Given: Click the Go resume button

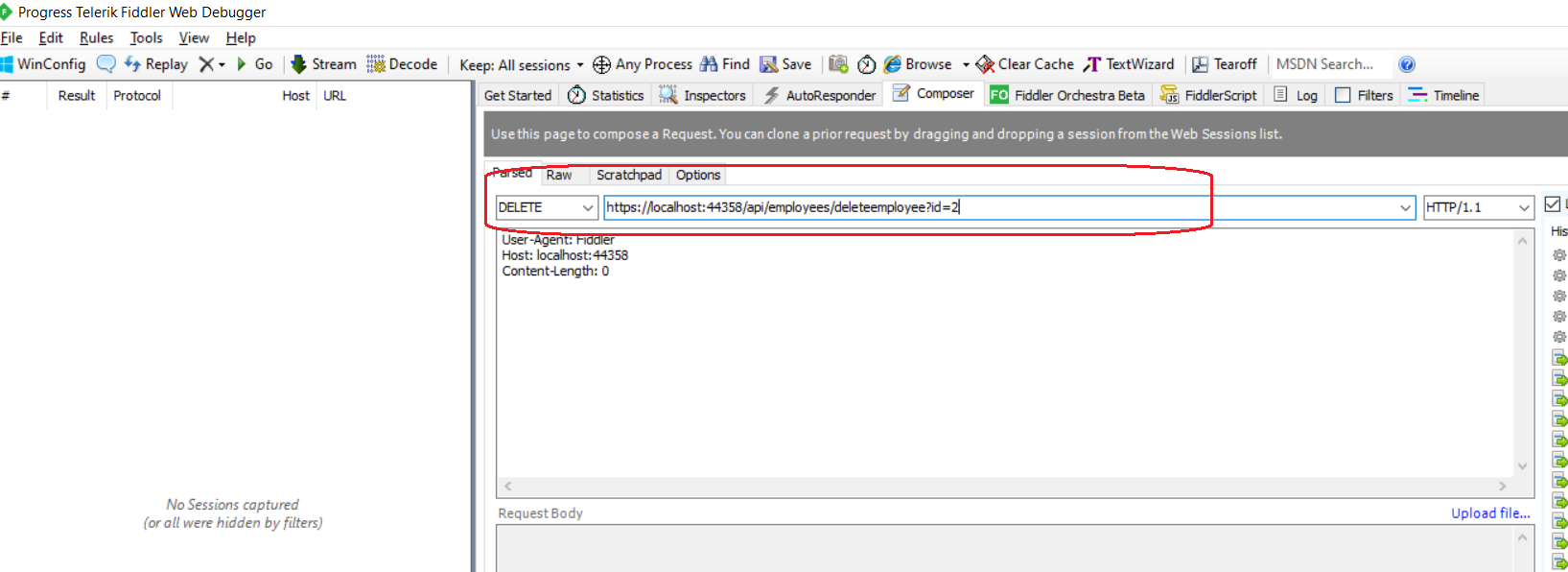Looking at the screenshot, I should (x=255, y=64).
